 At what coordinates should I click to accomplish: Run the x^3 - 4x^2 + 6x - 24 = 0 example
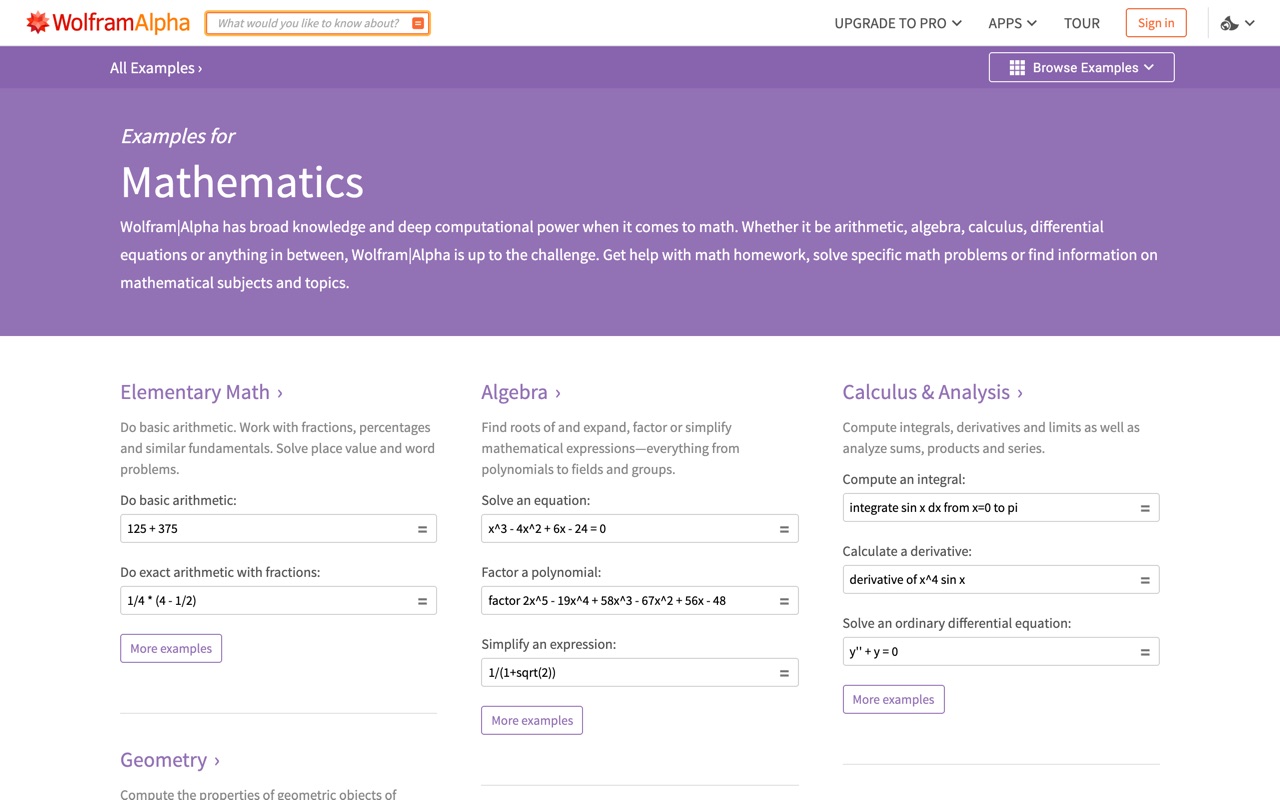[x=784, y=529]
